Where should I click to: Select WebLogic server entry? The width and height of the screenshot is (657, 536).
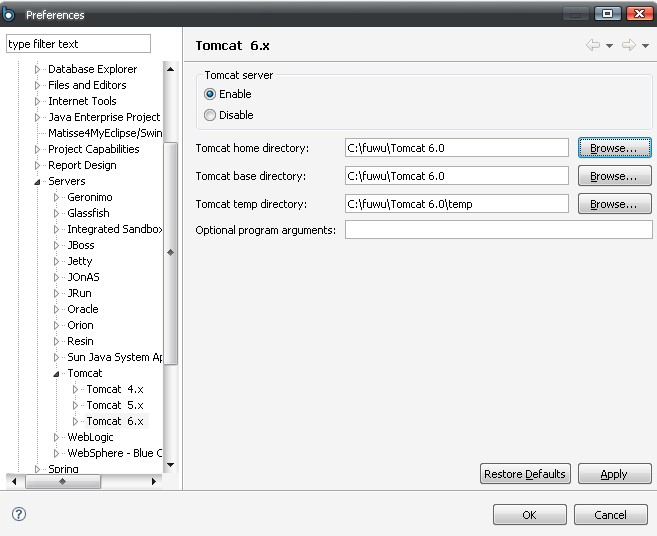click(x=91, y=437)
